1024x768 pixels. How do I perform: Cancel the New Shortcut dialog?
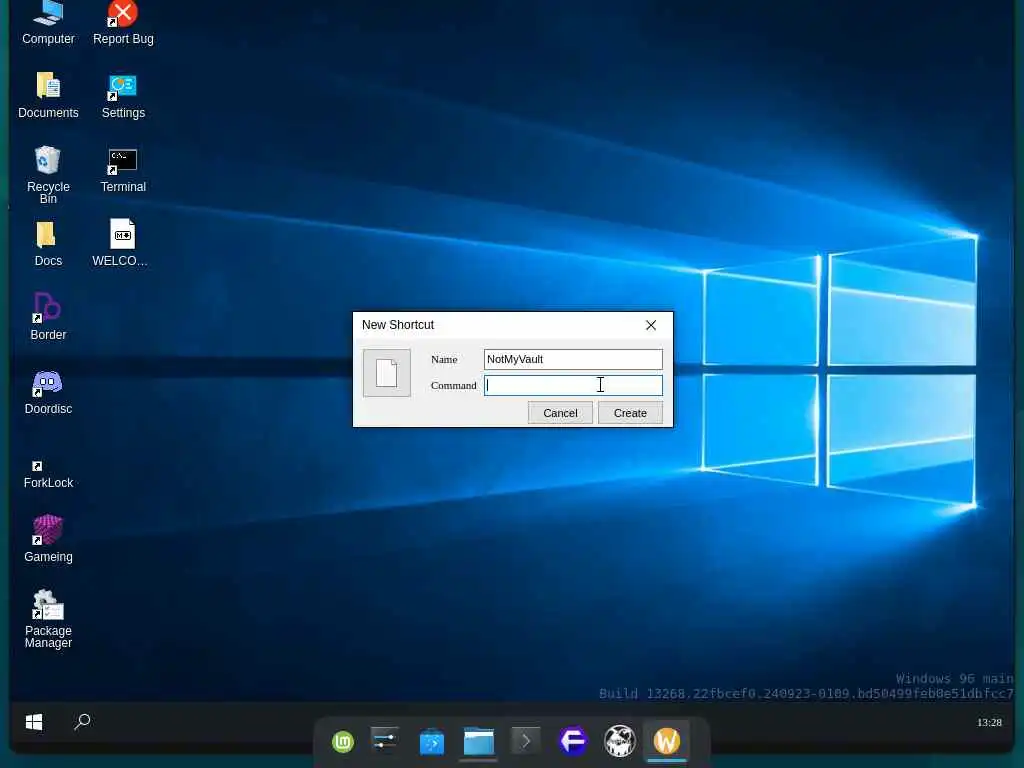[x=560, y=413]
